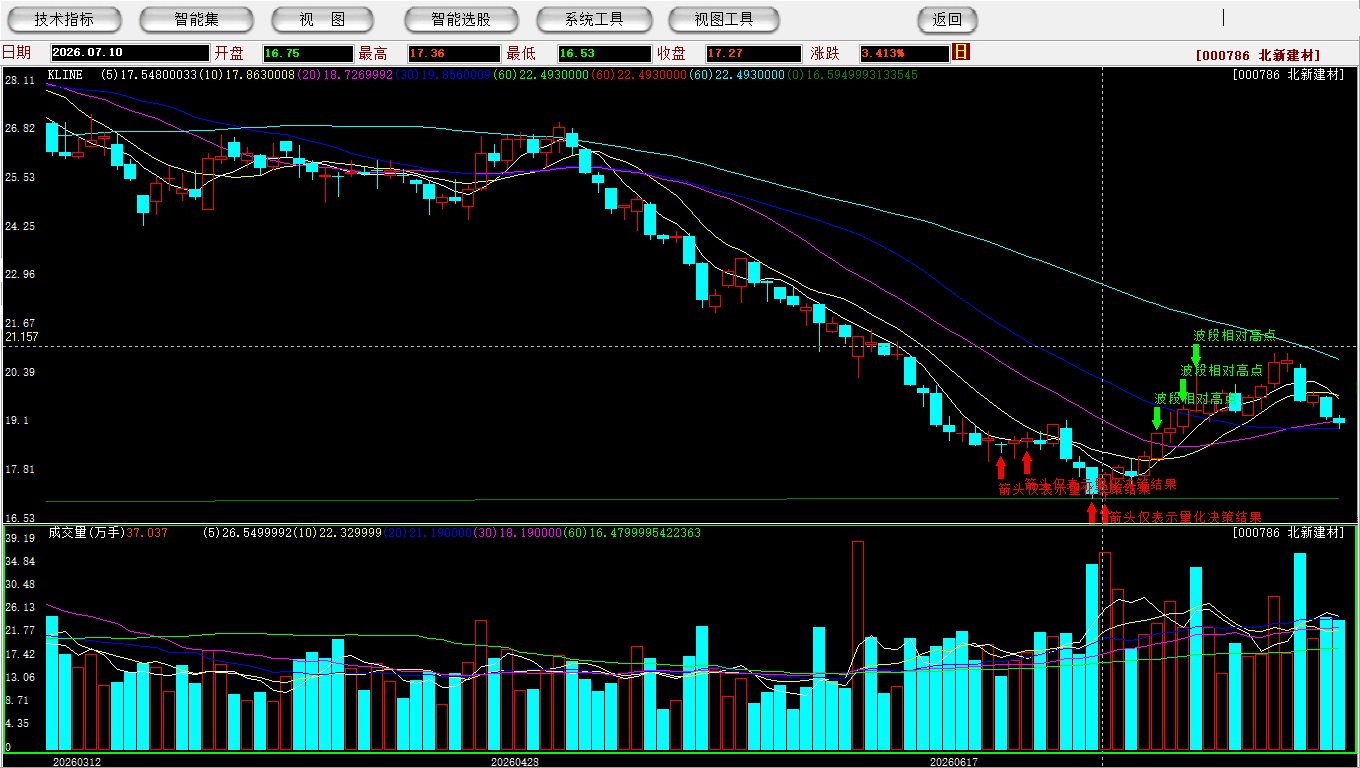The height and width of the screenshot is (768, 1360).
Task: Click the white [000786 北新建材] label in K-line pane
Action: [1289, 75]
